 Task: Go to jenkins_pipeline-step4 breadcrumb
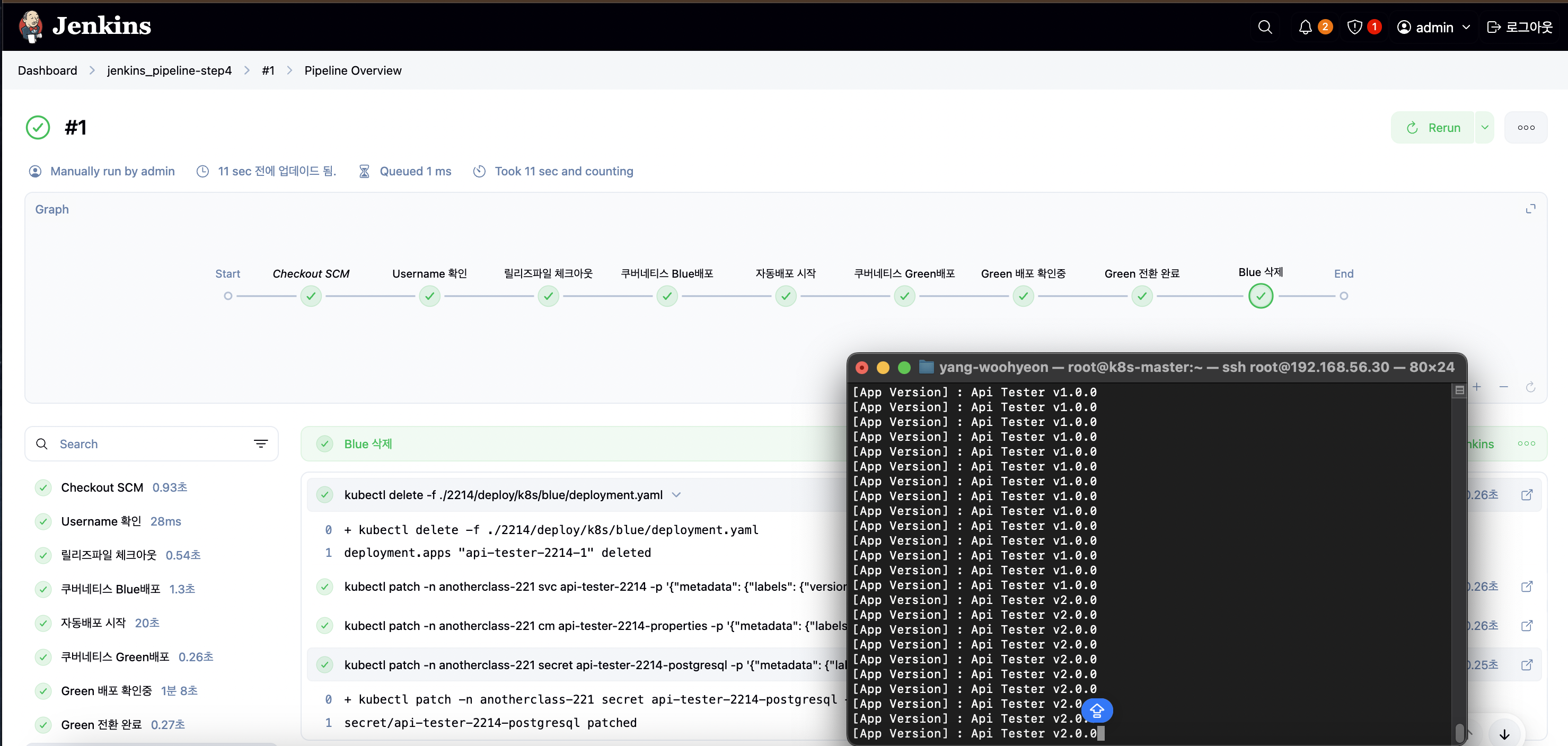[x=169, y=70]
